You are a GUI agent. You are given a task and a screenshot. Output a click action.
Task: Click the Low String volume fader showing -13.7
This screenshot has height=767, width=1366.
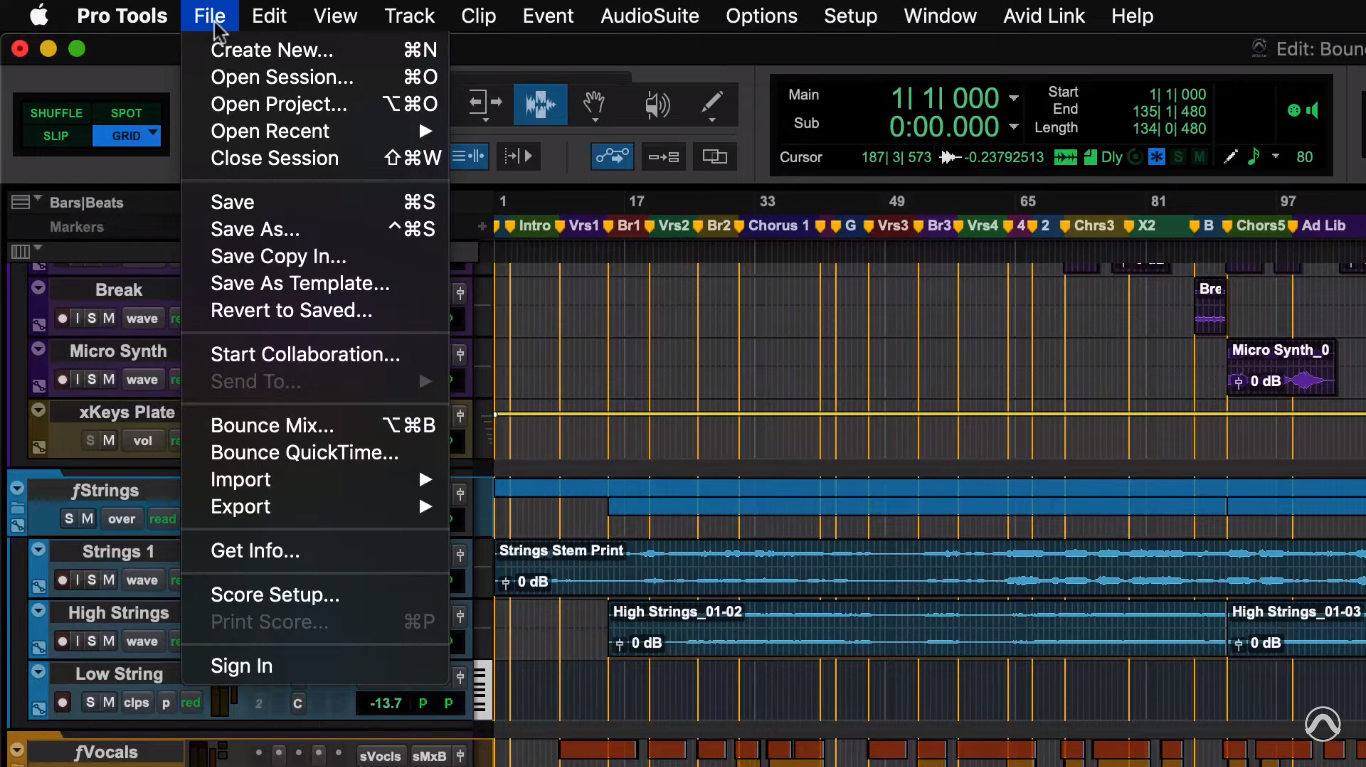click(383, 703)
